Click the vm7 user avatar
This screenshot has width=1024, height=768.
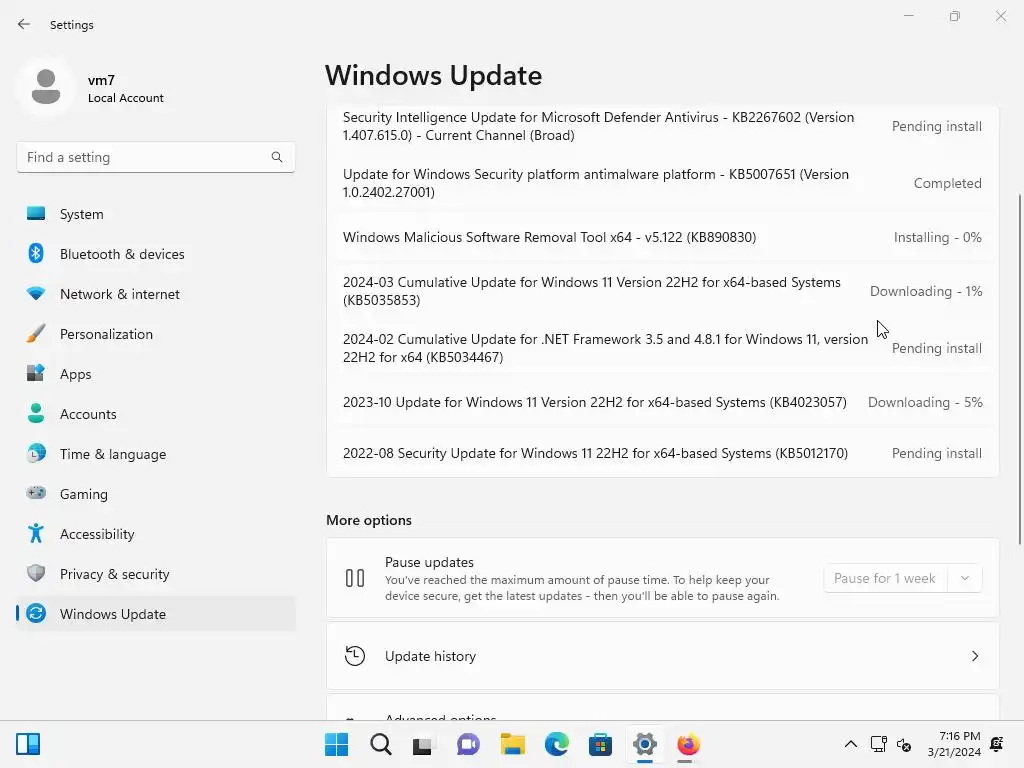(x=46, y=87)
